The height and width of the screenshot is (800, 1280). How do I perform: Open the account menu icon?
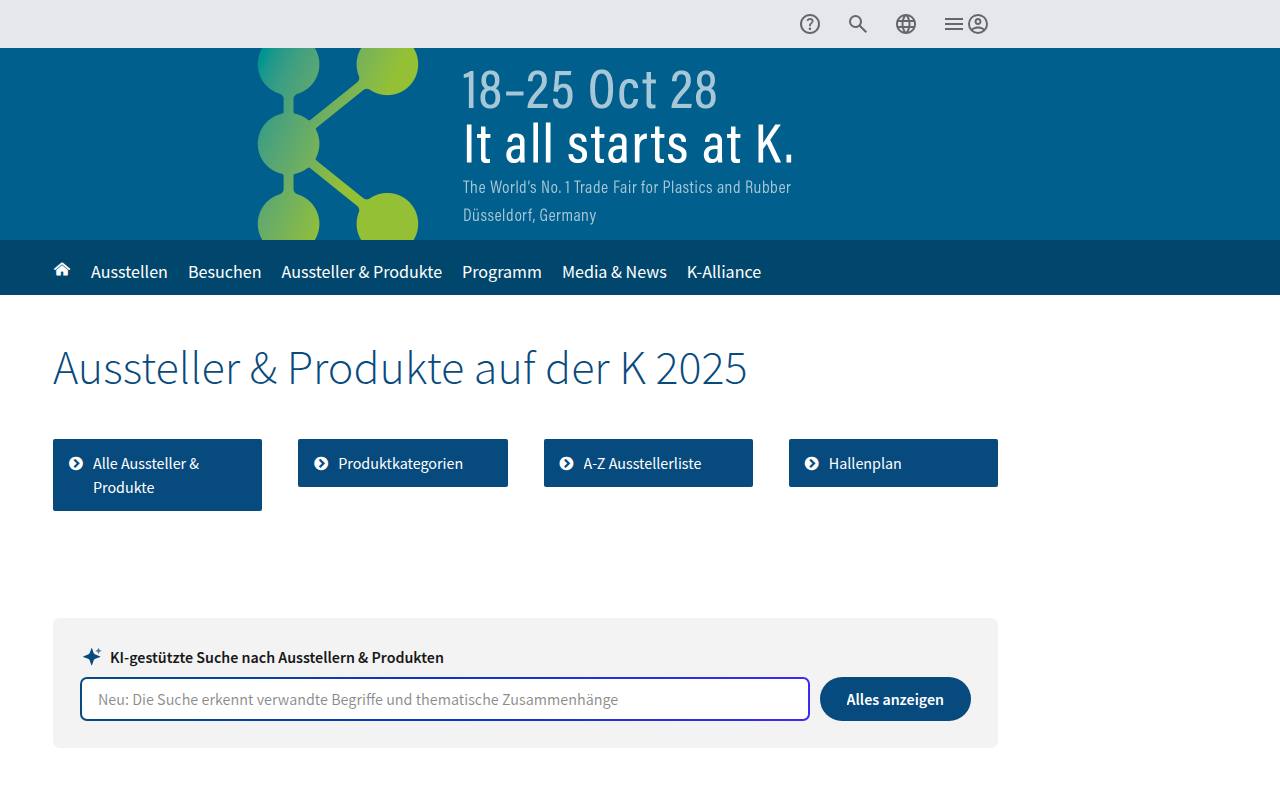coord(966,24)
